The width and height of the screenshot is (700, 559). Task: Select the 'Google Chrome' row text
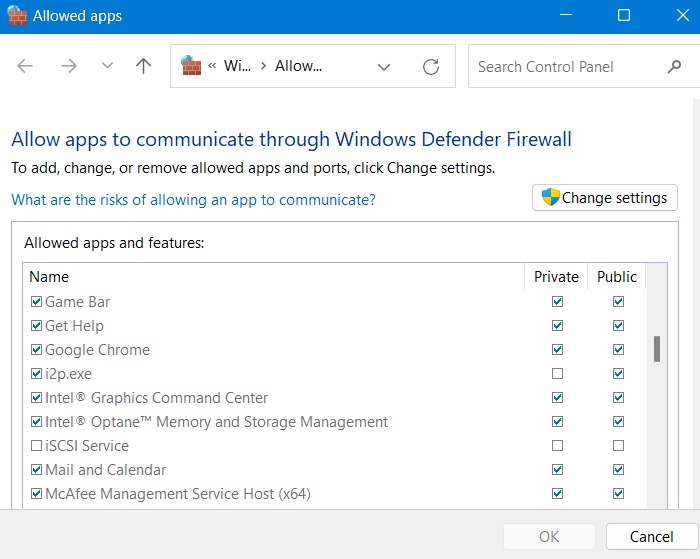coord(97,350)
